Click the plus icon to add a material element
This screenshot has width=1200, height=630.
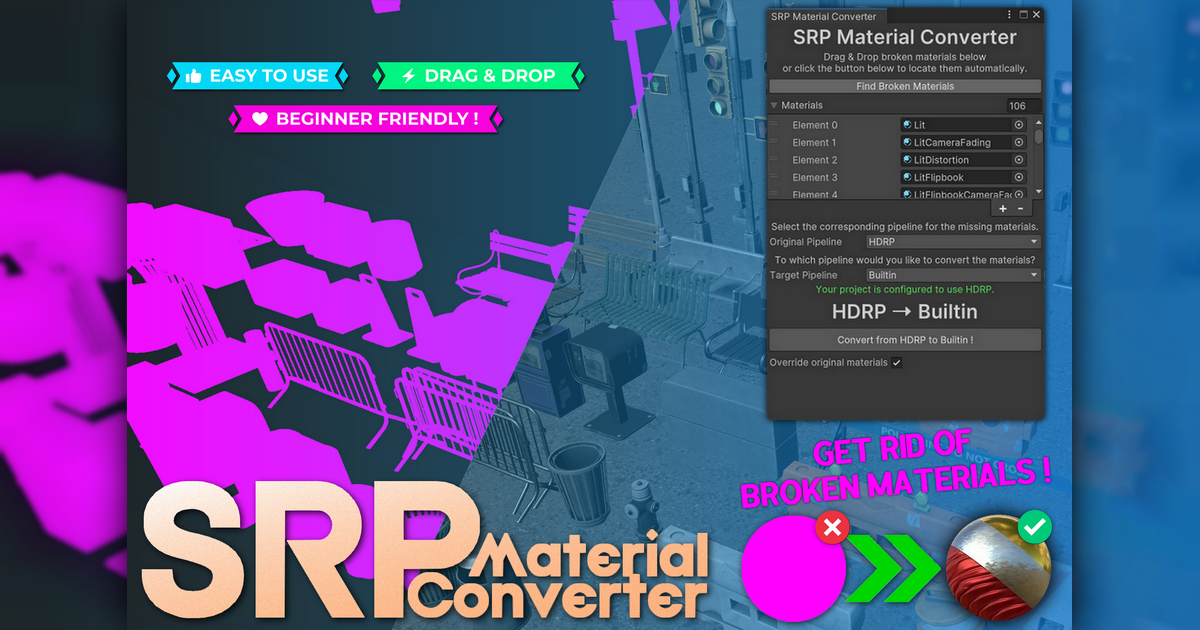click(1003, 208)
